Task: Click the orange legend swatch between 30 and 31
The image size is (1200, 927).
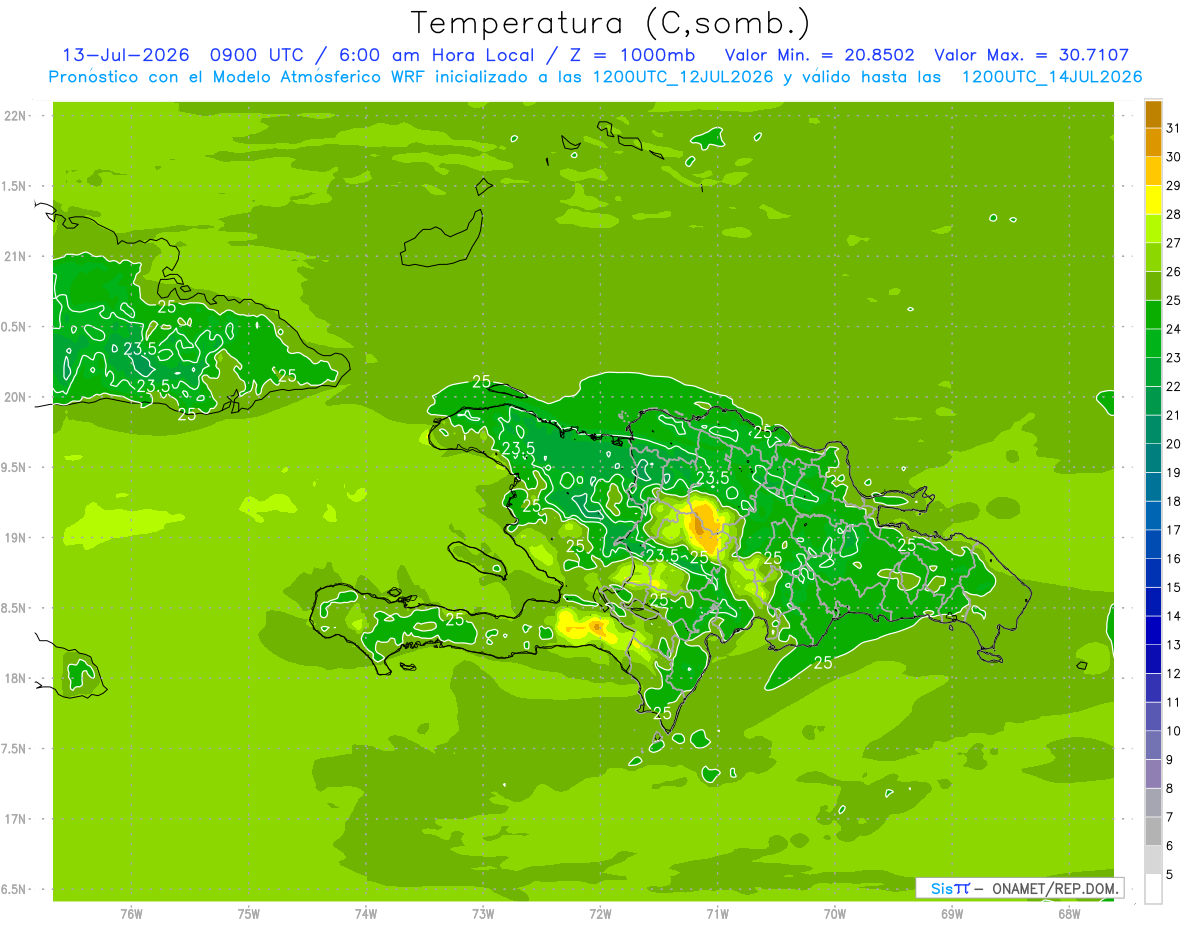Action: pos(1153,143)
